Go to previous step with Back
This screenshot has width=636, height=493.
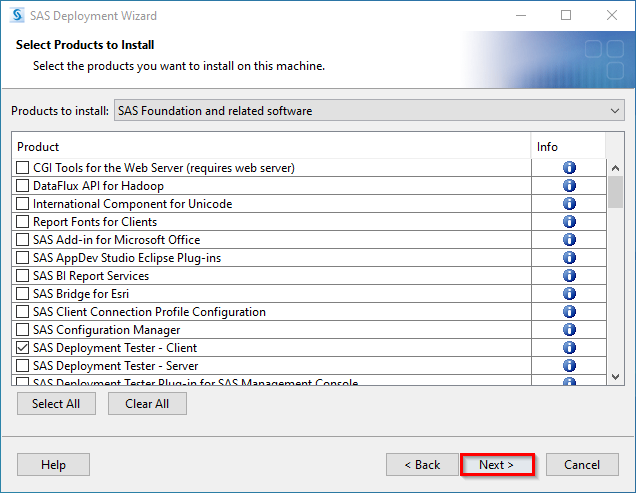(x=422, y=465)
